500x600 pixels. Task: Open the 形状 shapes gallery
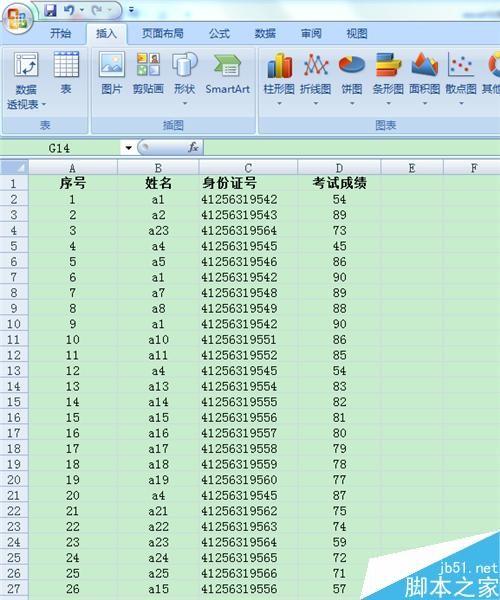[184, 73]
